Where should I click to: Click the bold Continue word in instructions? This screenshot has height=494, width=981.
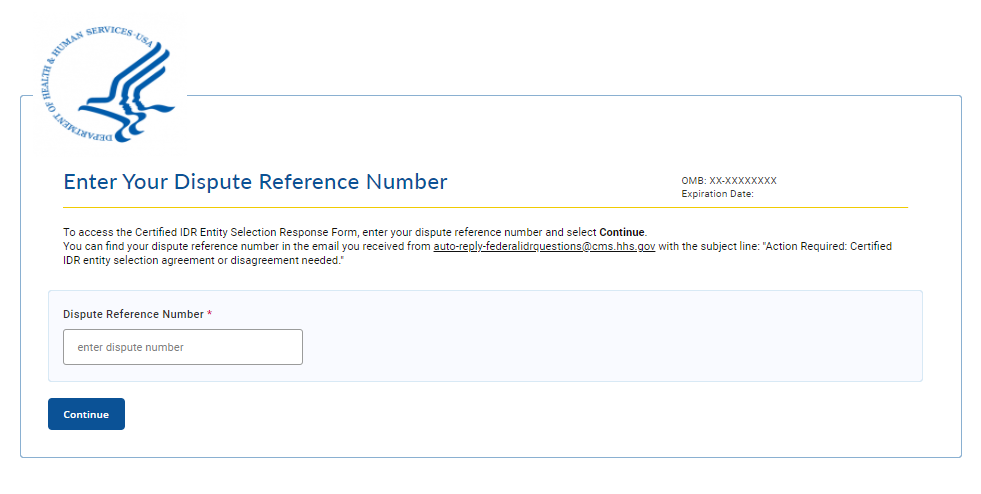click(622, 233)
